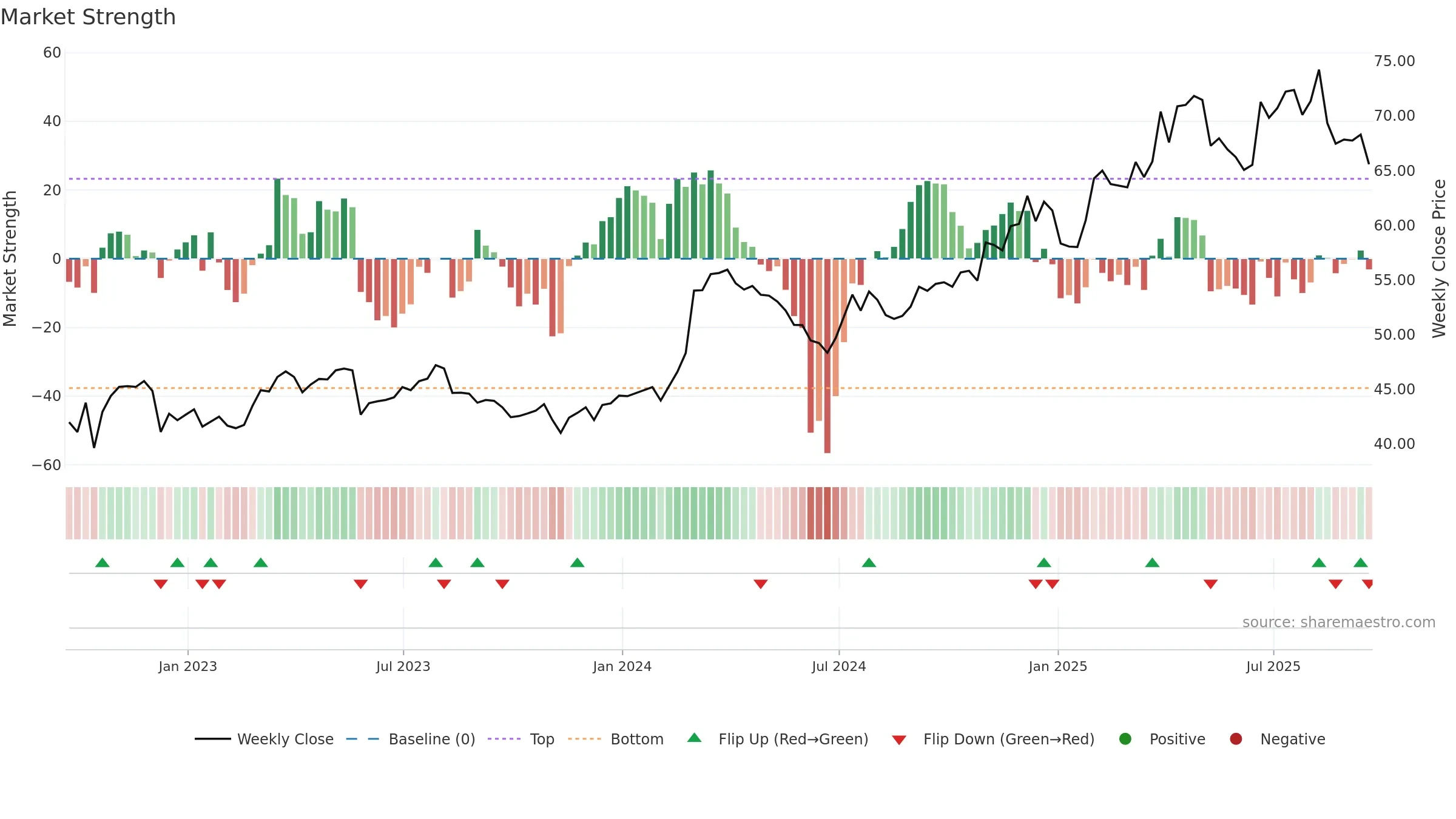
Task: Click the '40.00' price axis label
Action: [1394, 444]
